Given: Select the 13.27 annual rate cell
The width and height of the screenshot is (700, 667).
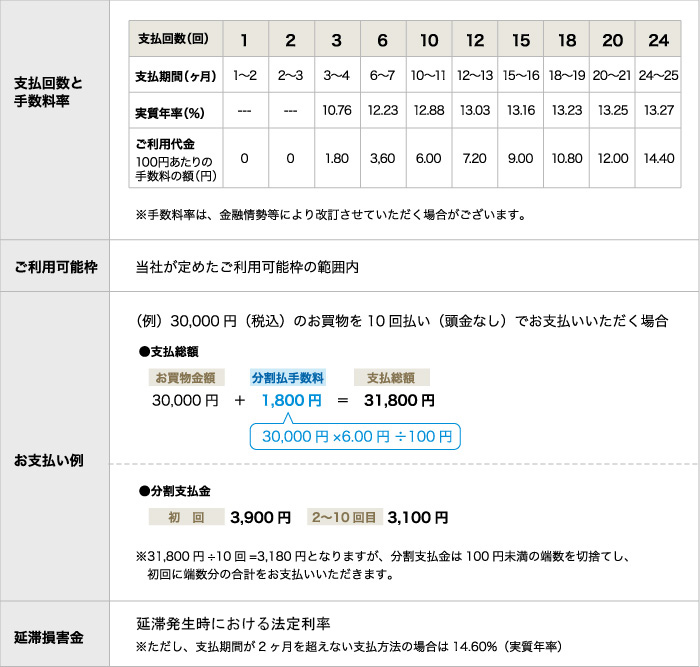Looking at the screenshot, I should [658, 109].
